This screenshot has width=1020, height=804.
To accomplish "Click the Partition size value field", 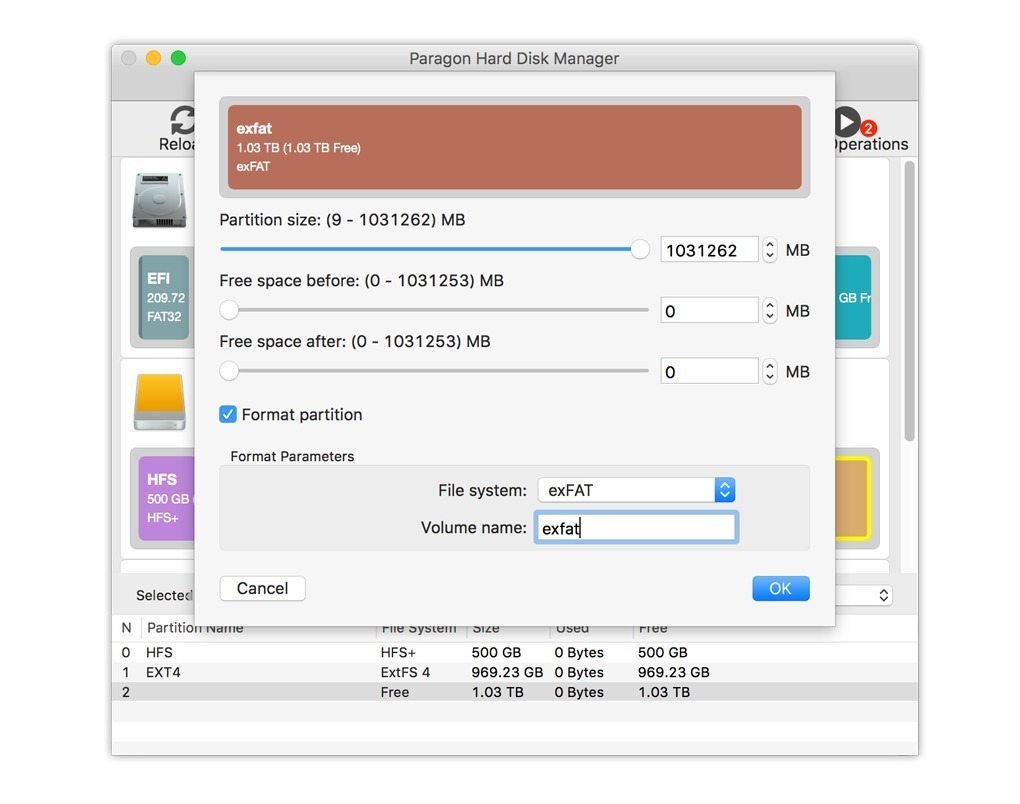I will click(709, 250).
